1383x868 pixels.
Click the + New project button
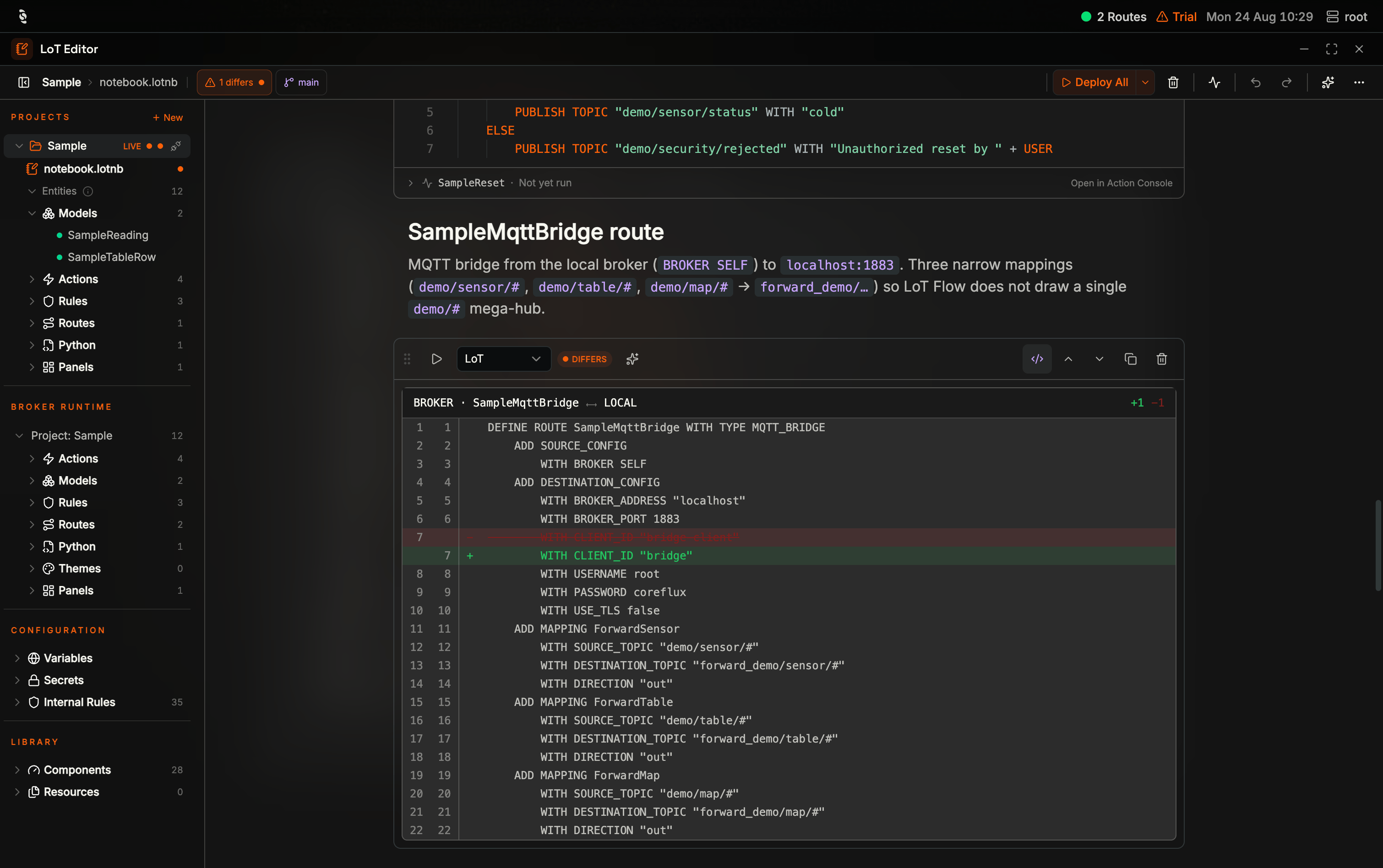(168, 117)
